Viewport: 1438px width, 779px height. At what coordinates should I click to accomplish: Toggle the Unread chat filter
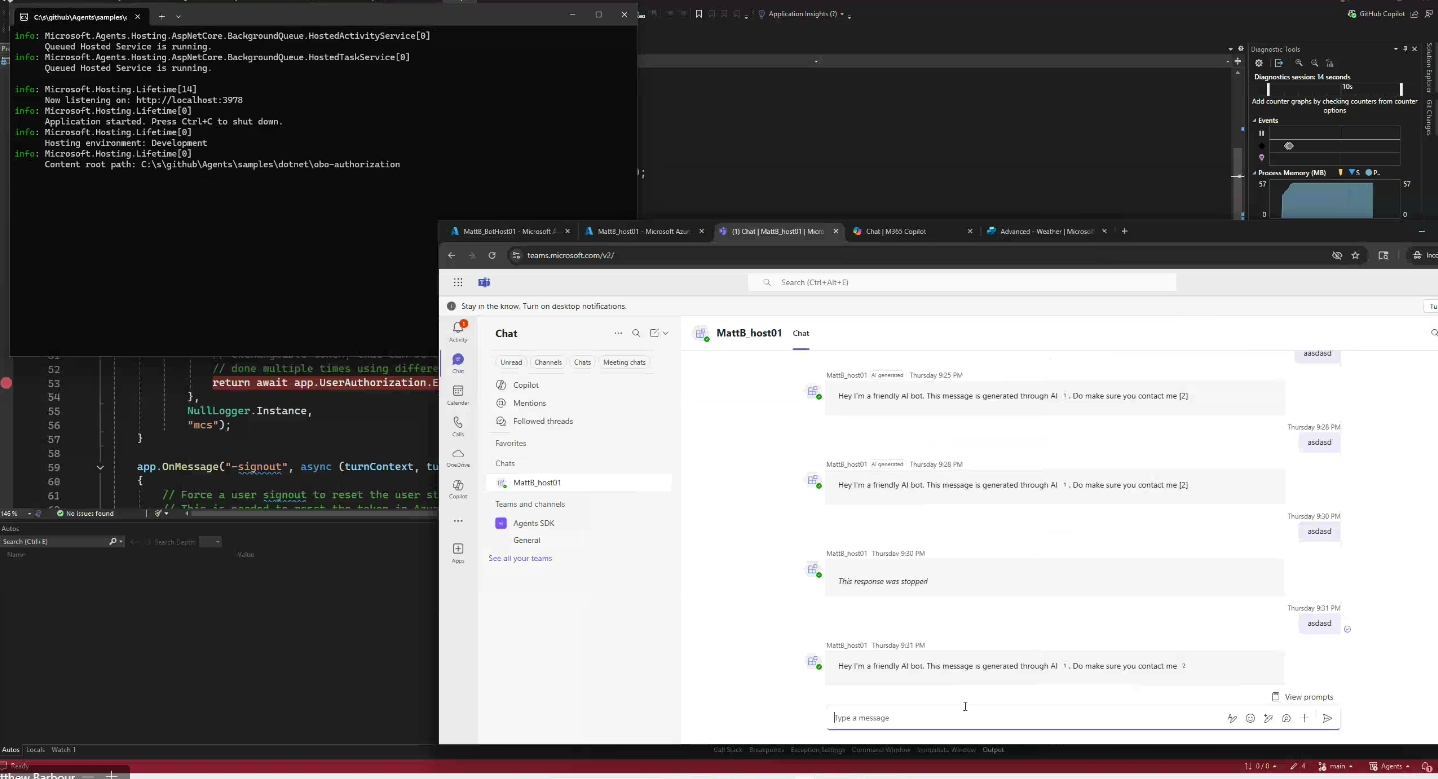pos(511,362)
